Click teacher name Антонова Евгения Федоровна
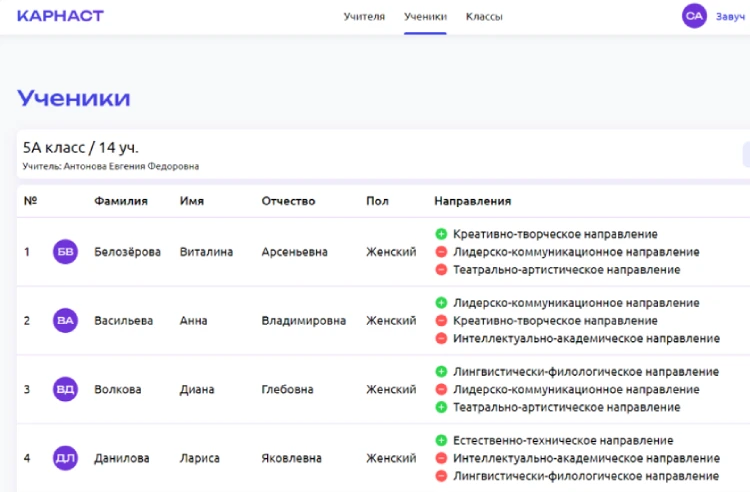The image size is (750, 492). pos(131,166)
